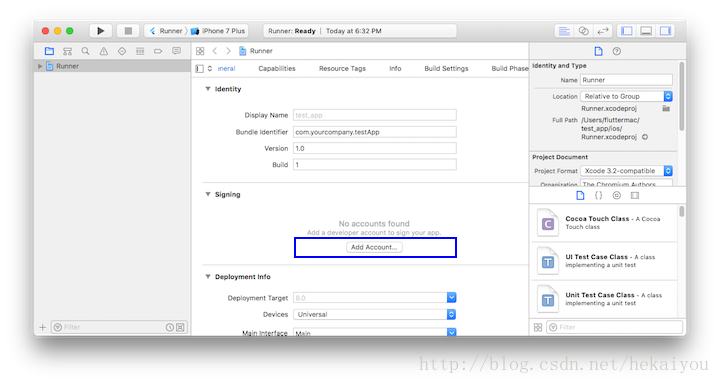The width and height of the screenshot is (720, 384).
Task: Click the navigator add (+) button
Action: pyautogui.click(x=43, y=327)
